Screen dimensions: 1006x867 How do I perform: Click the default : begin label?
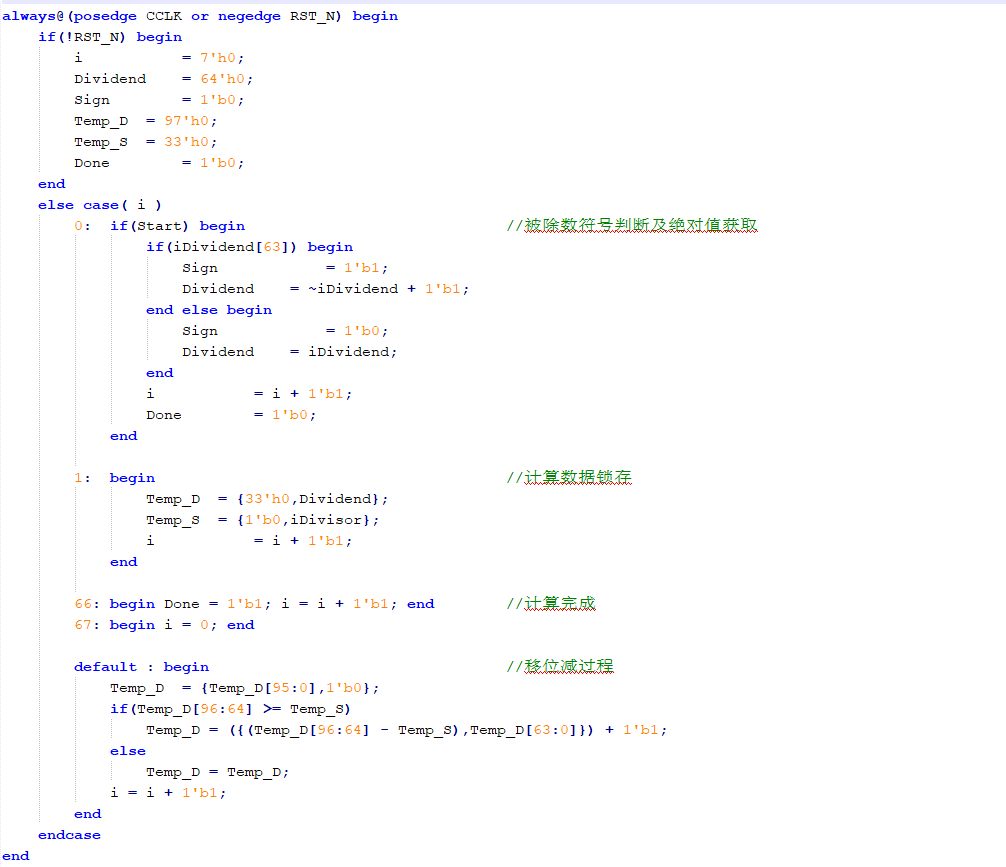coord(141,667)
